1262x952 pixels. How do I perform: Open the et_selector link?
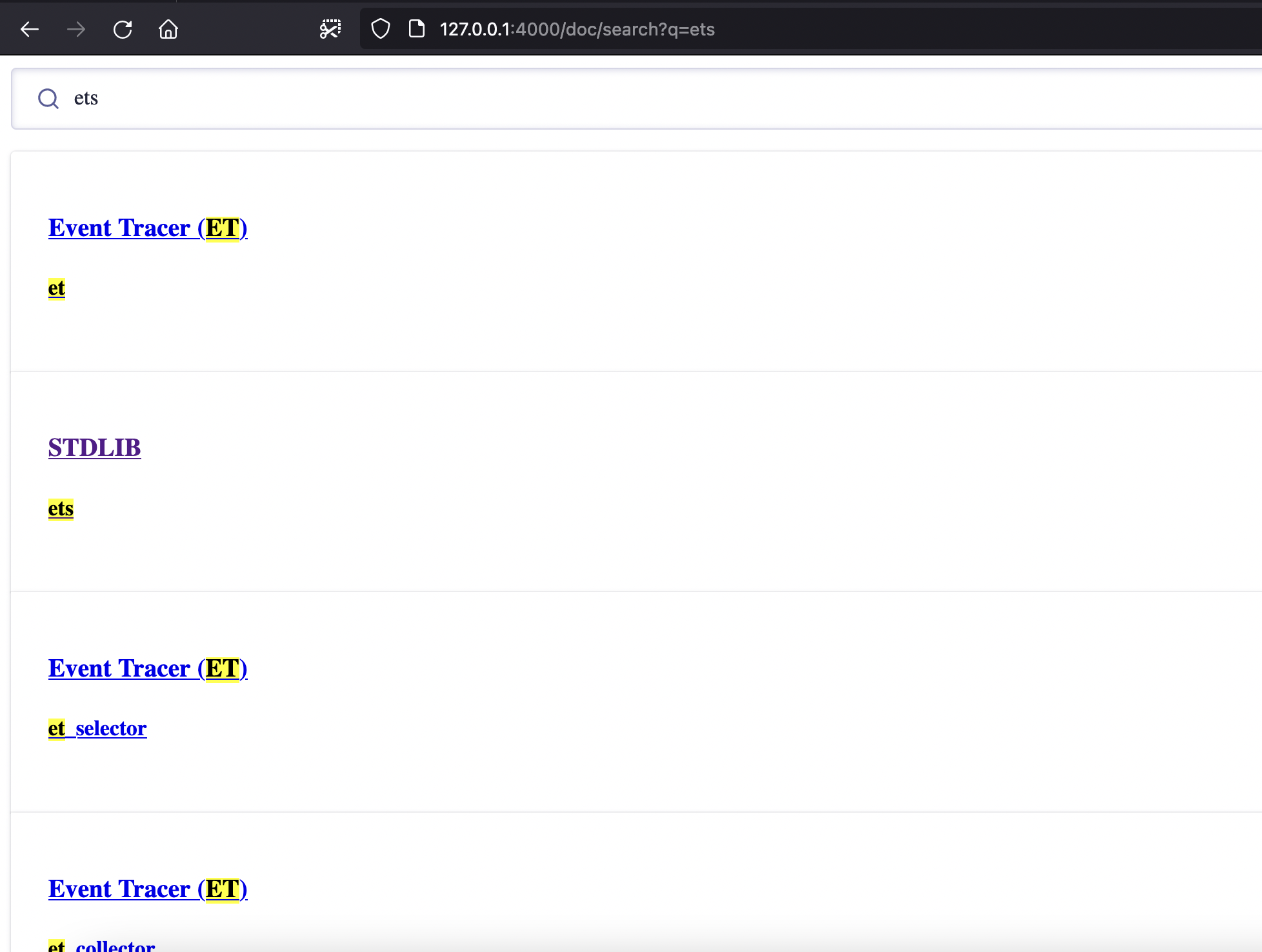click(x=97, y=728)
